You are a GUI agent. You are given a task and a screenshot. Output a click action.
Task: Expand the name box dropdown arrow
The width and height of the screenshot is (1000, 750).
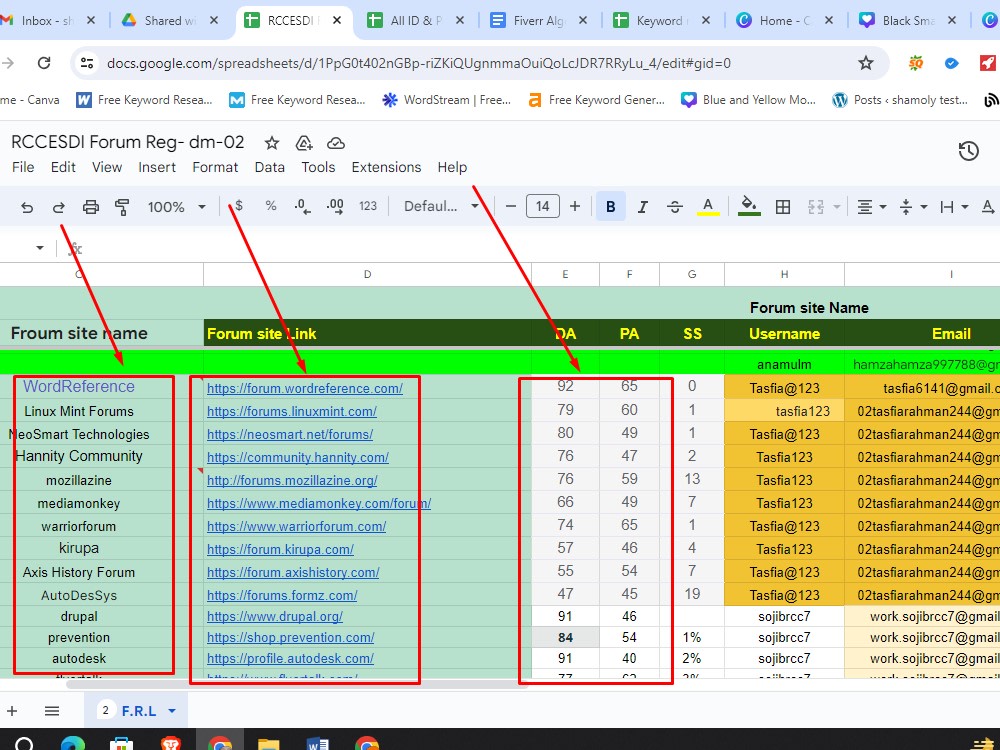pyautogui.click(x=40, y=247)
